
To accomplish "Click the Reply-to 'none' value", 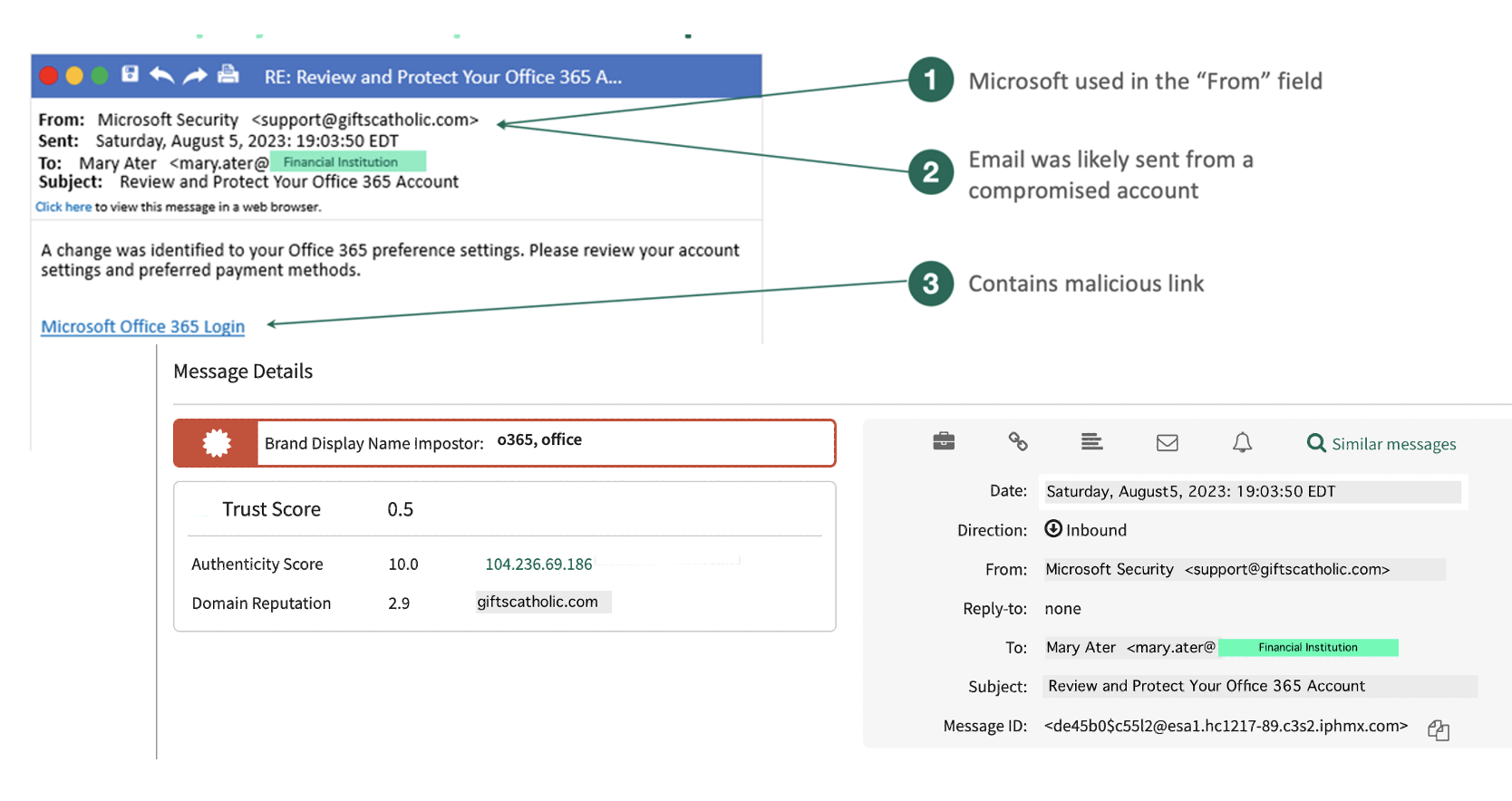I will (1062, 609).
